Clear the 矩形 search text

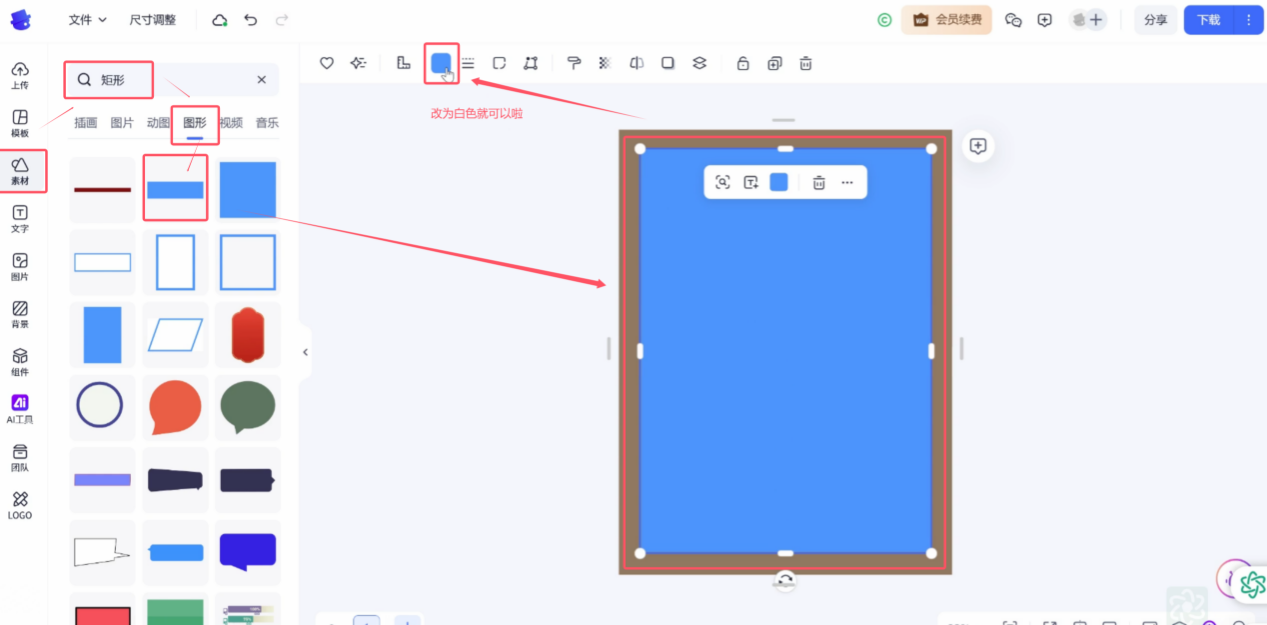pos(262,80)
